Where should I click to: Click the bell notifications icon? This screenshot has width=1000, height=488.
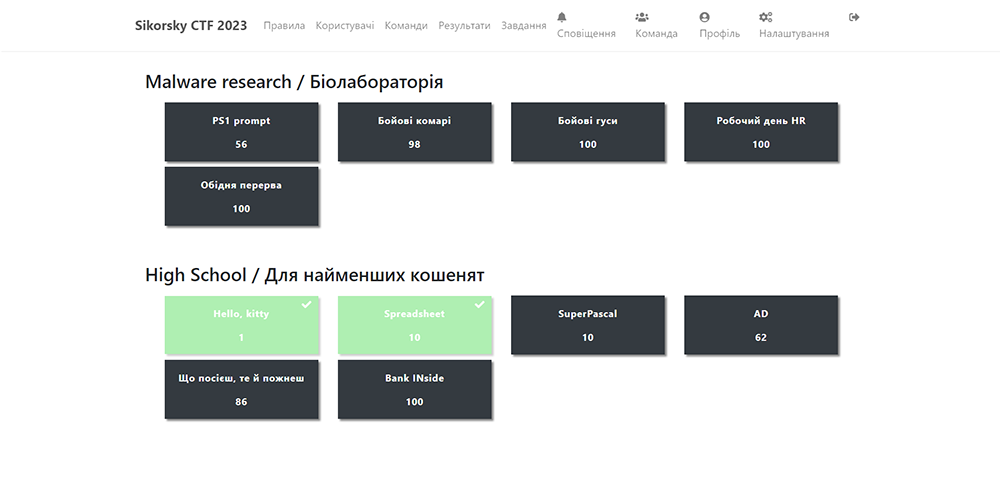pos(562,17)
